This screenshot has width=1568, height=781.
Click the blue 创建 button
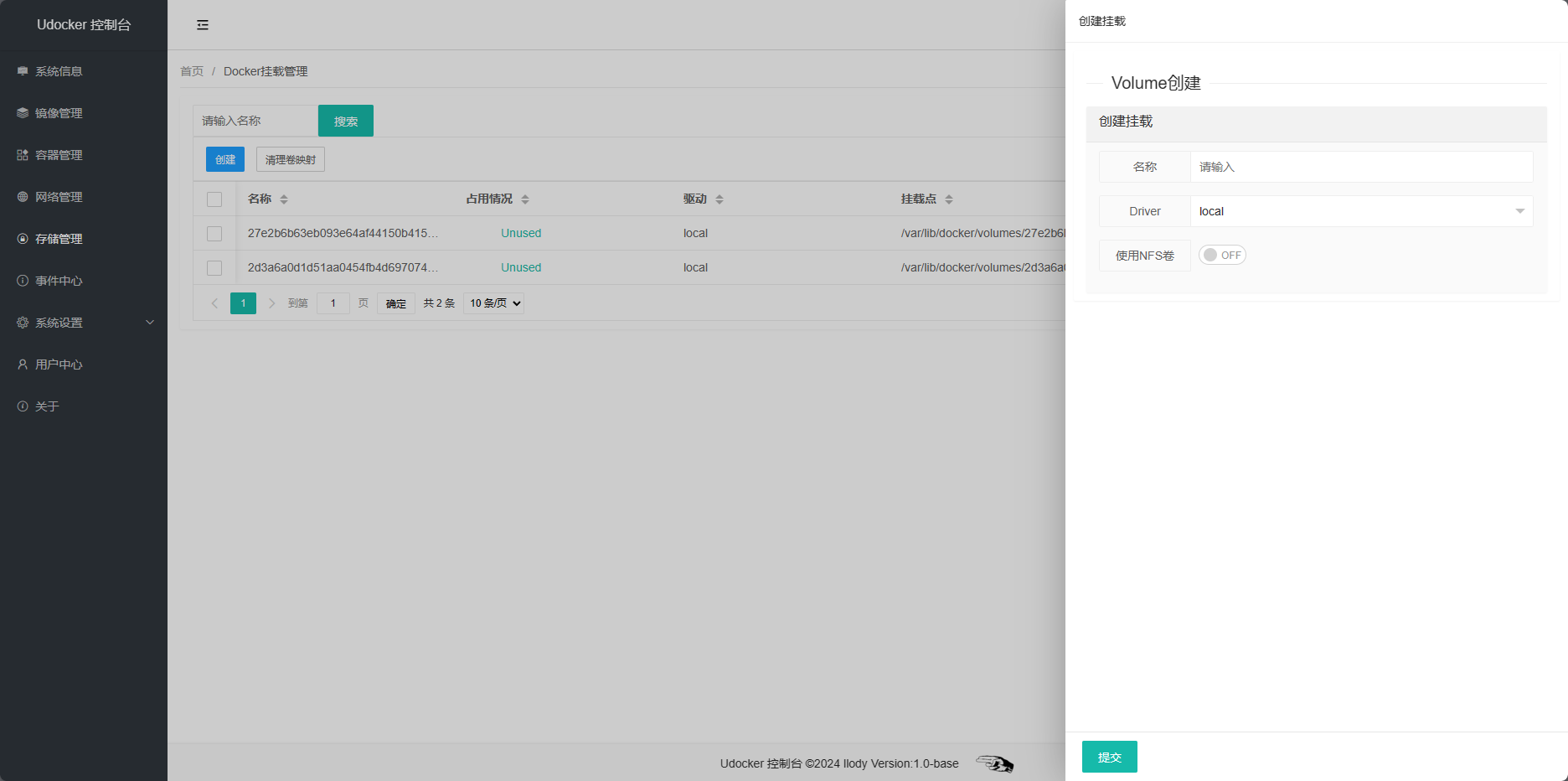(225, 159)
